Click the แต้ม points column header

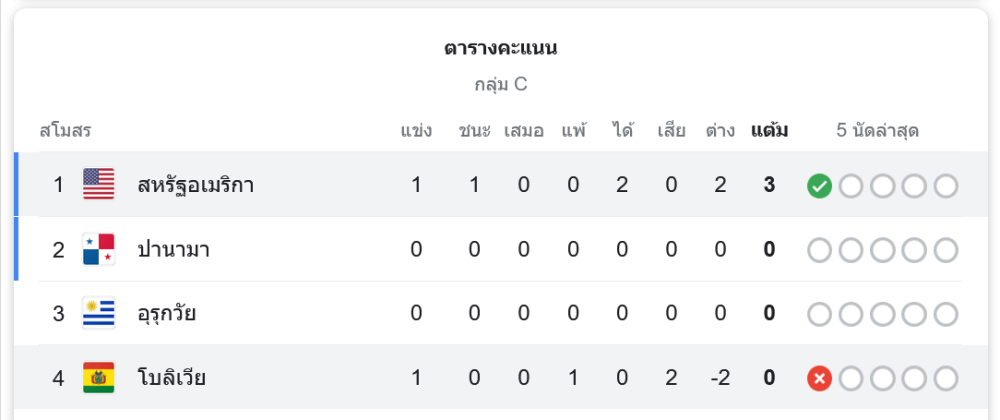tap(769, 130)
